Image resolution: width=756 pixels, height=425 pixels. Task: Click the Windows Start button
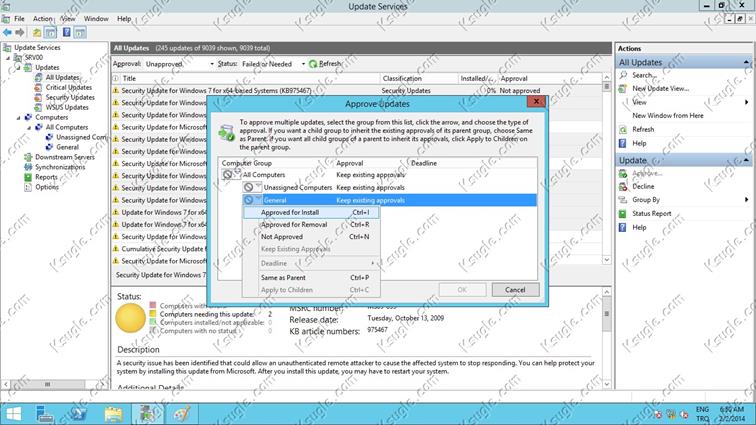point(14,414)
